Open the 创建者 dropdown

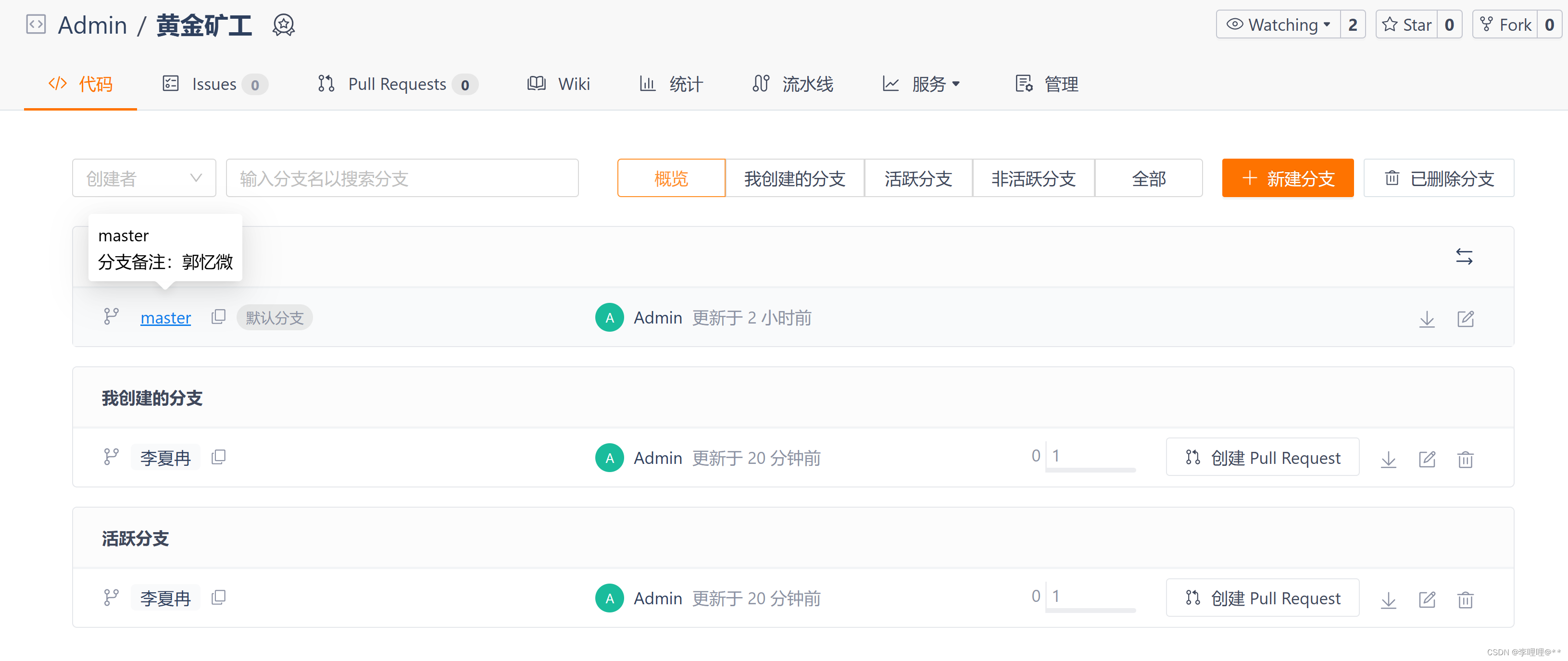pyautogui.click(x=144, y=178)
